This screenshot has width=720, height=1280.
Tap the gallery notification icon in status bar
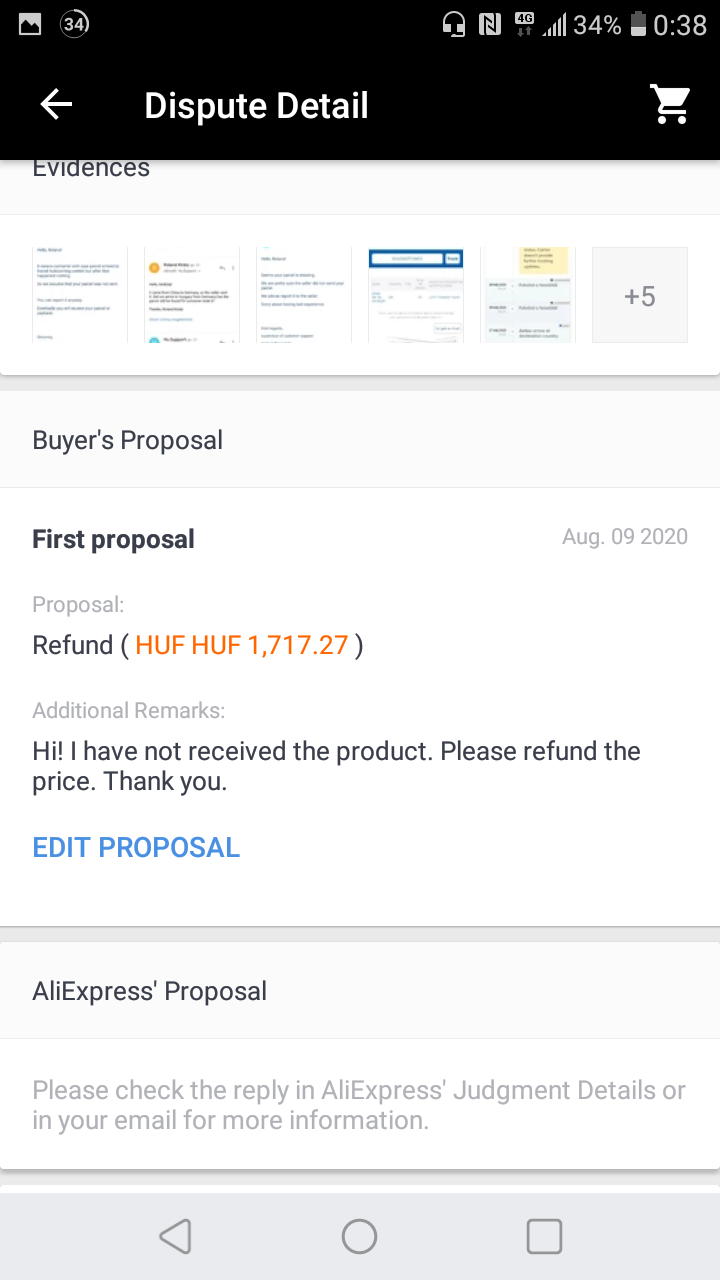tap(31, 25)
